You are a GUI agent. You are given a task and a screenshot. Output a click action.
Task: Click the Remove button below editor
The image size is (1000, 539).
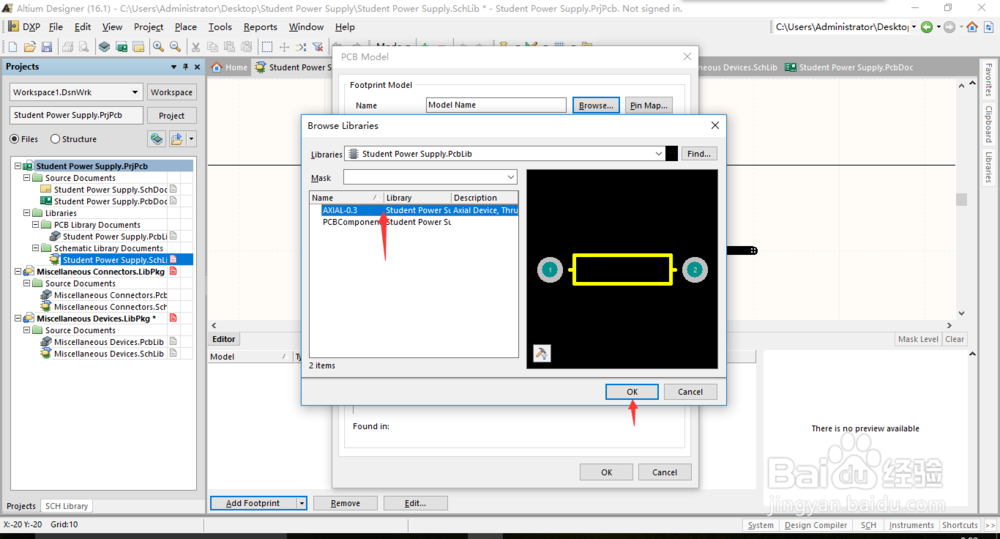[x=346, y=503]
